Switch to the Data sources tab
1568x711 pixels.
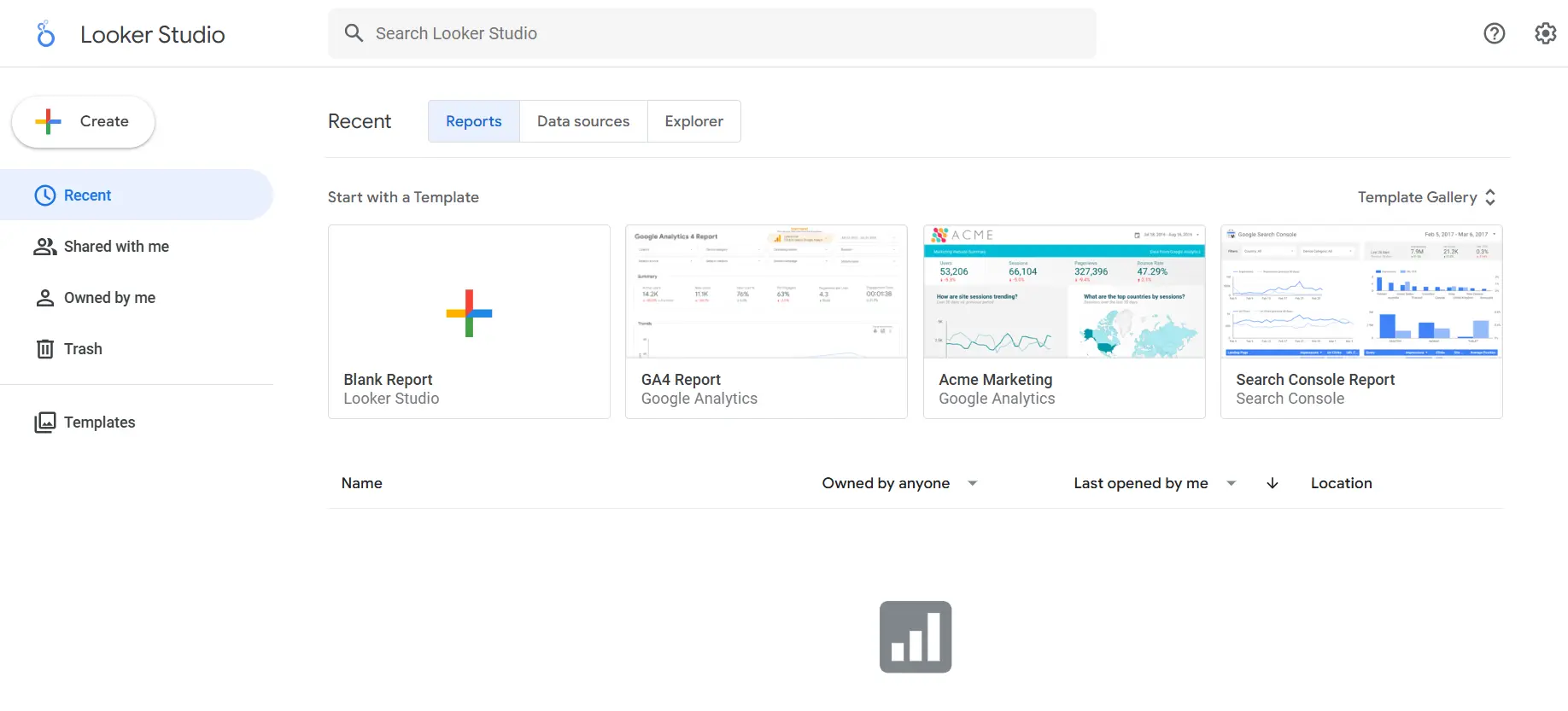pos(583,121)
